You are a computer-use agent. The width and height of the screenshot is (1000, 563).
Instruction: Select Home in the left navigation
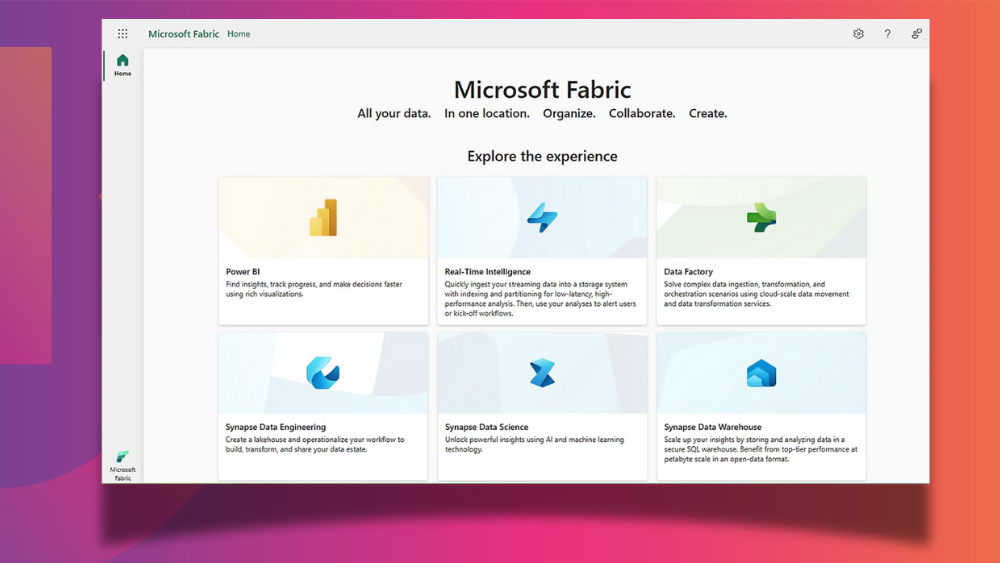tap(122, 65)
